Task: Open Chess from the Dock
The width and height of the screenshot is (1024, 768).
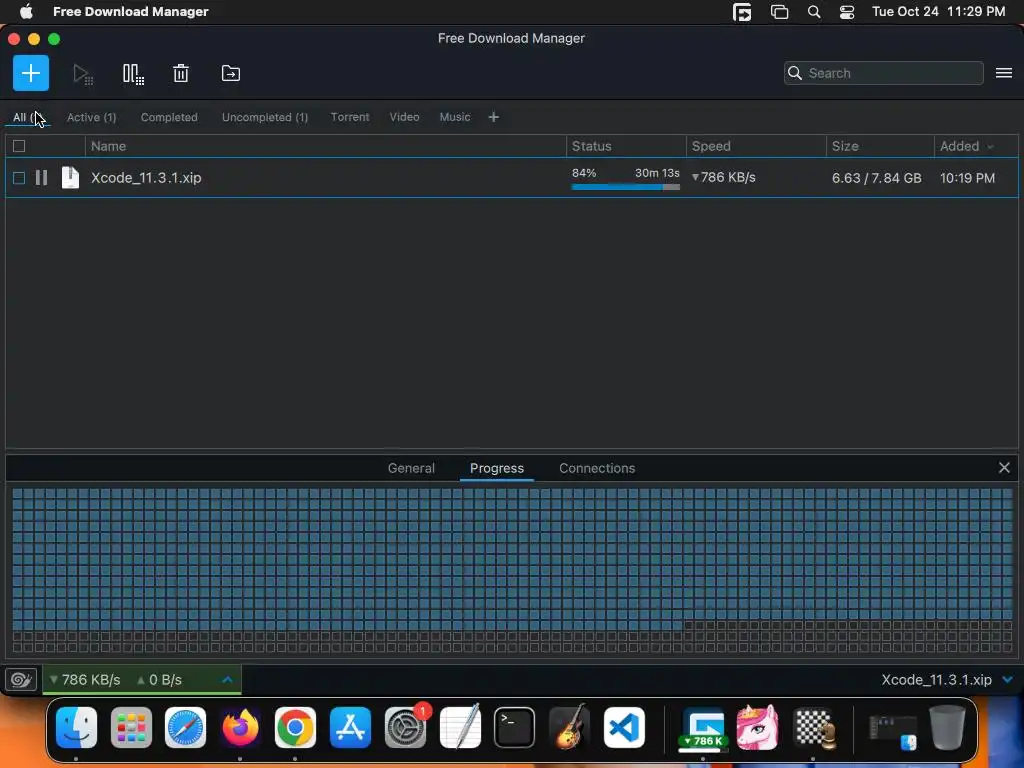Action: (814, 728)
